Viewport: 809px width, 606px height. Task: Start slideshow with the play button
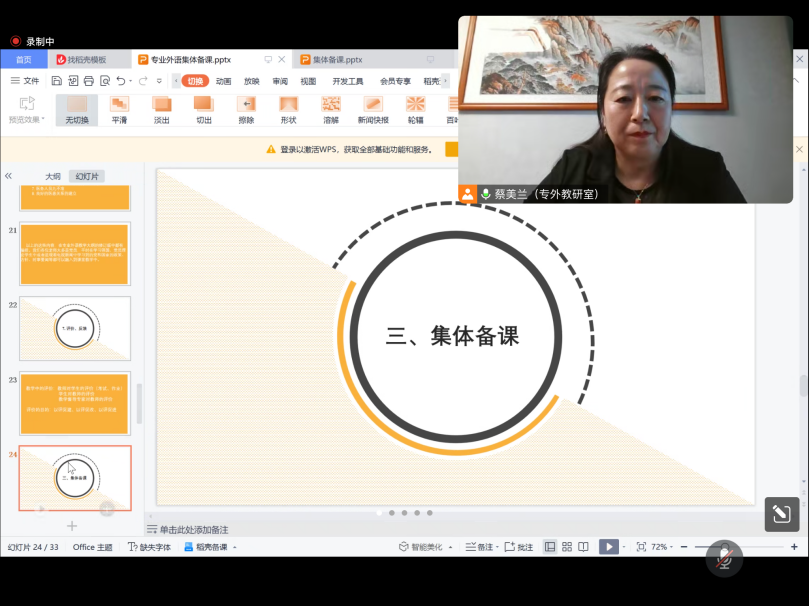tap(608, 547)
